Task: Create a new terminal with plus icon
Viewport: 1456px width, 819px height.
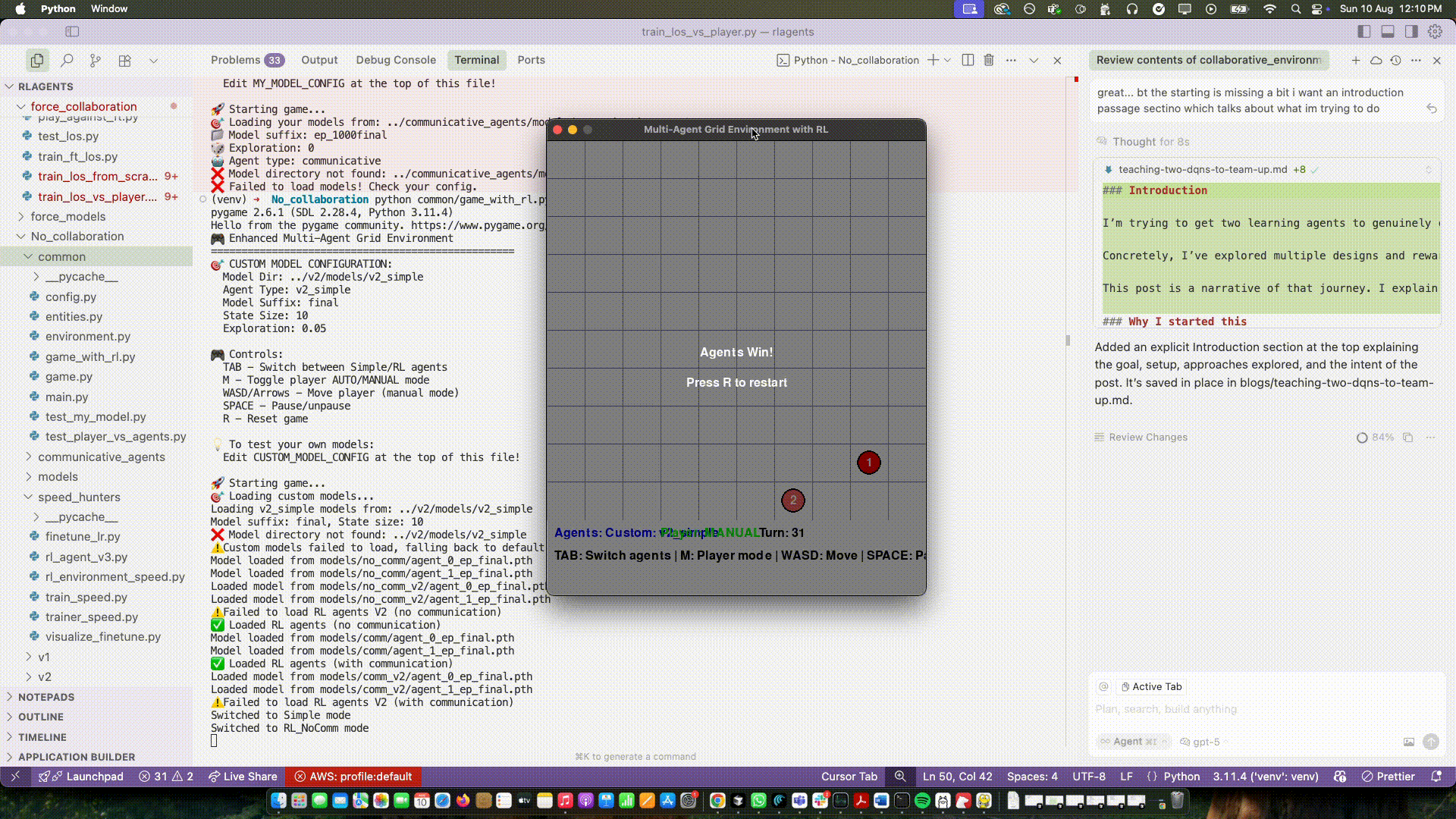Action: (x=933, y=60)
